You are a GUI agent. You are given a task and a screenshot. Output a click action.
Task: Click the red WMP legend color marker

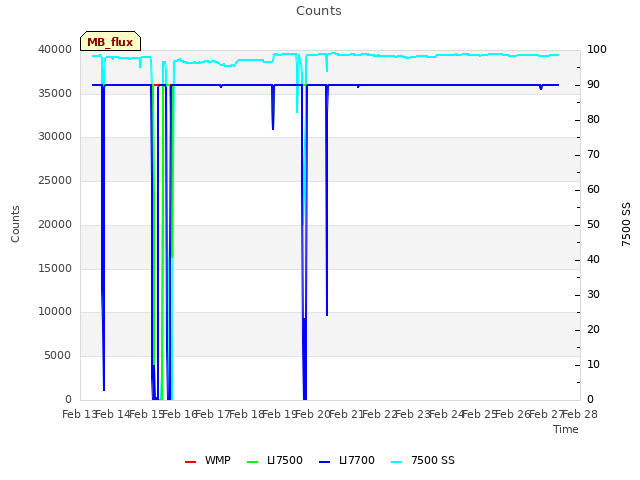tap(191, 462)
